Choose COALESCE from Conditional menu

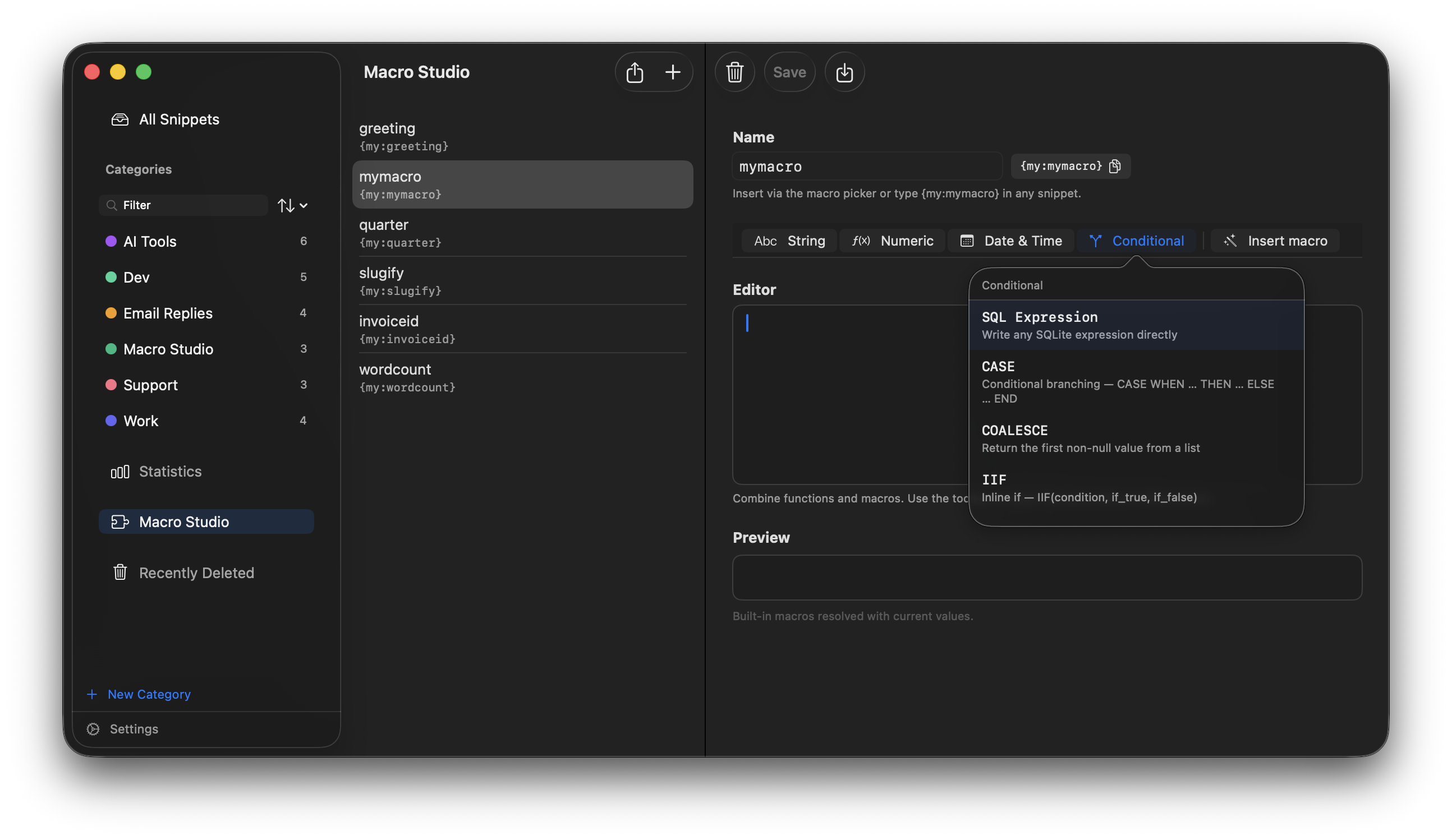(x=1136, y=439)
